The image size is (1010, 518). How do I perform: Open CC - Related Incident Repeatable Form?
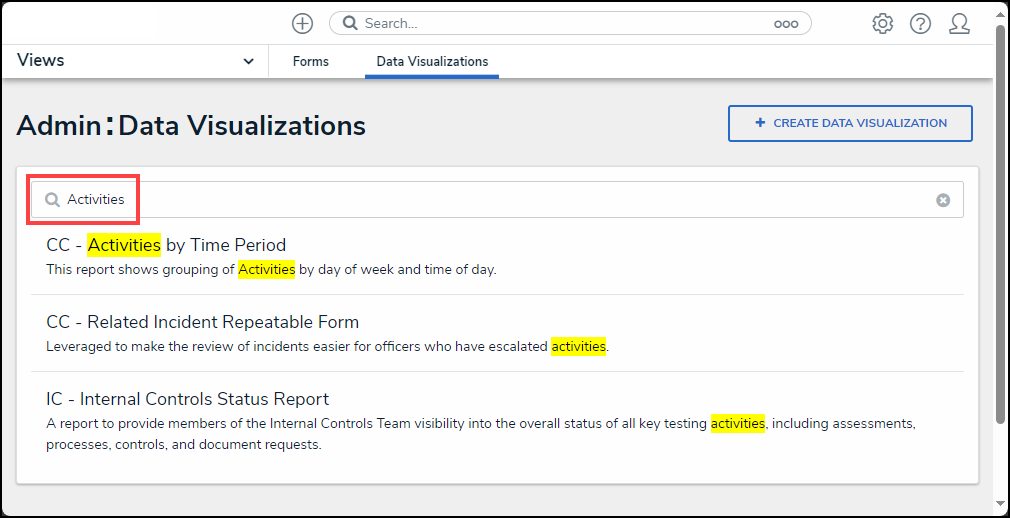(202, 322)
